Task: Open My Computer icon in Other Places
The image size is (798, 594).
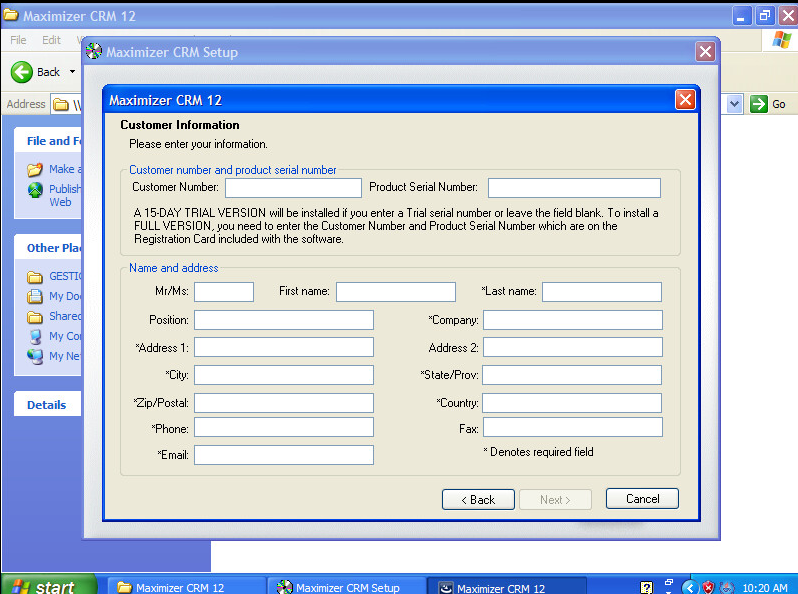Action: [x=35, y=336]
